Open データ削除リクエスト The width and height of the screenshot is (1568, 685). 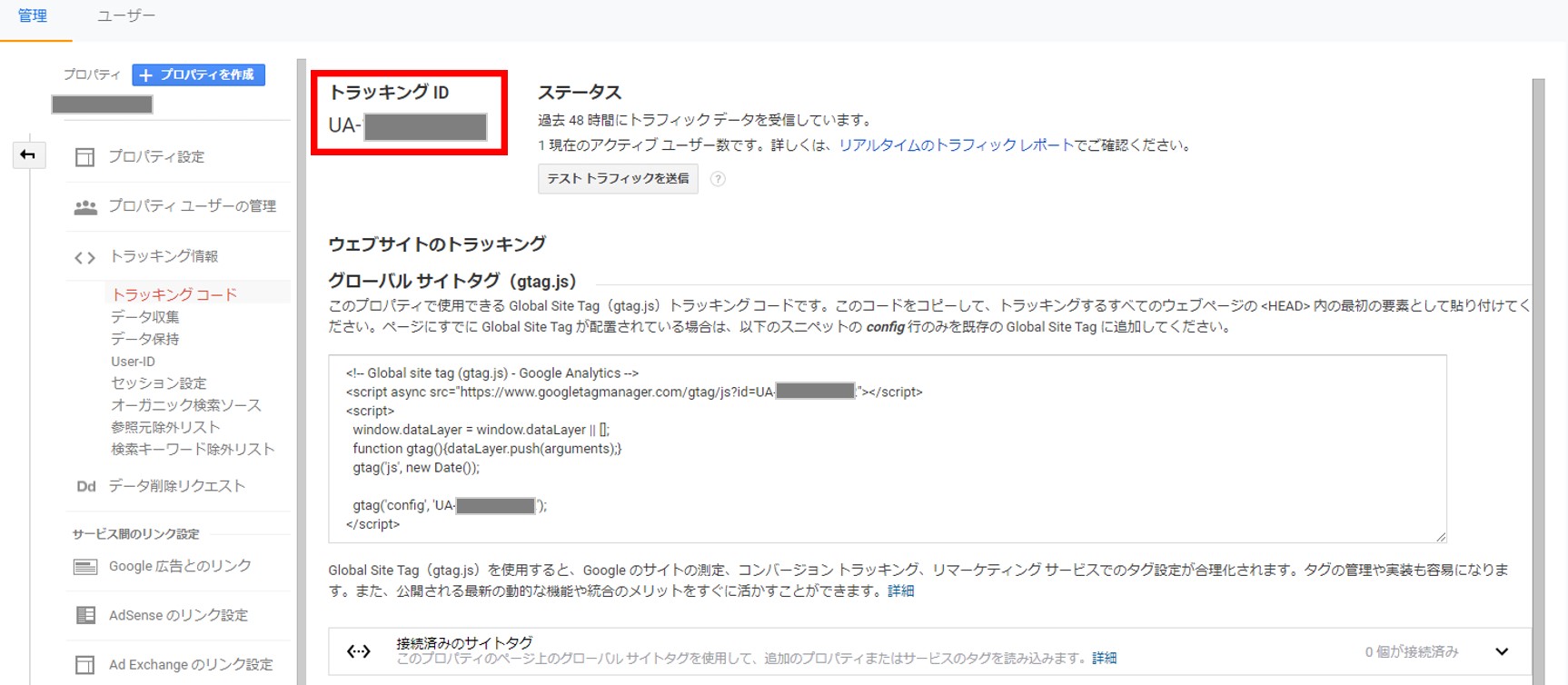coord(177,486)
